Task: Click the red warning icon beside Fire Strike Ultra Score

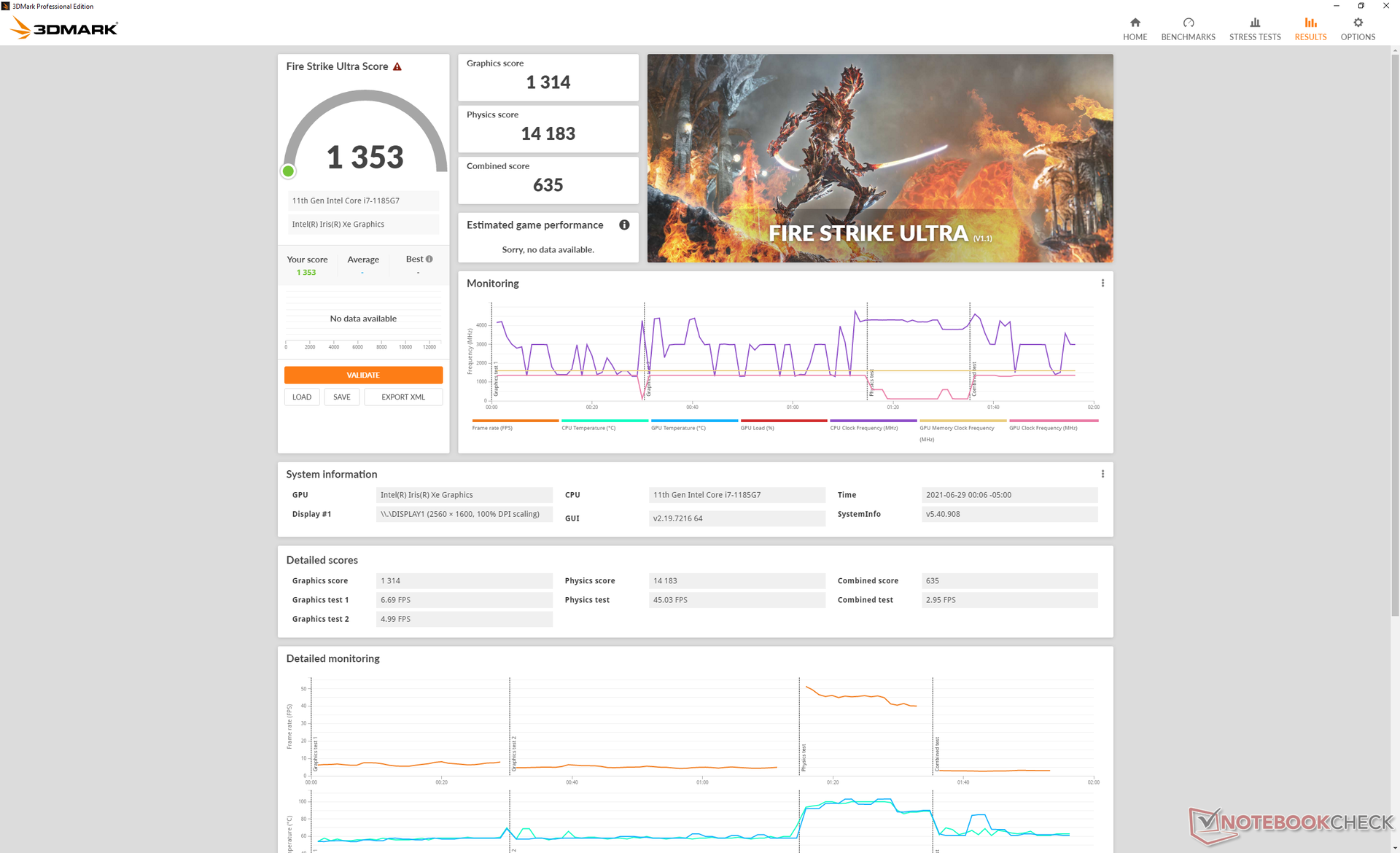Action: click(397, 66)
